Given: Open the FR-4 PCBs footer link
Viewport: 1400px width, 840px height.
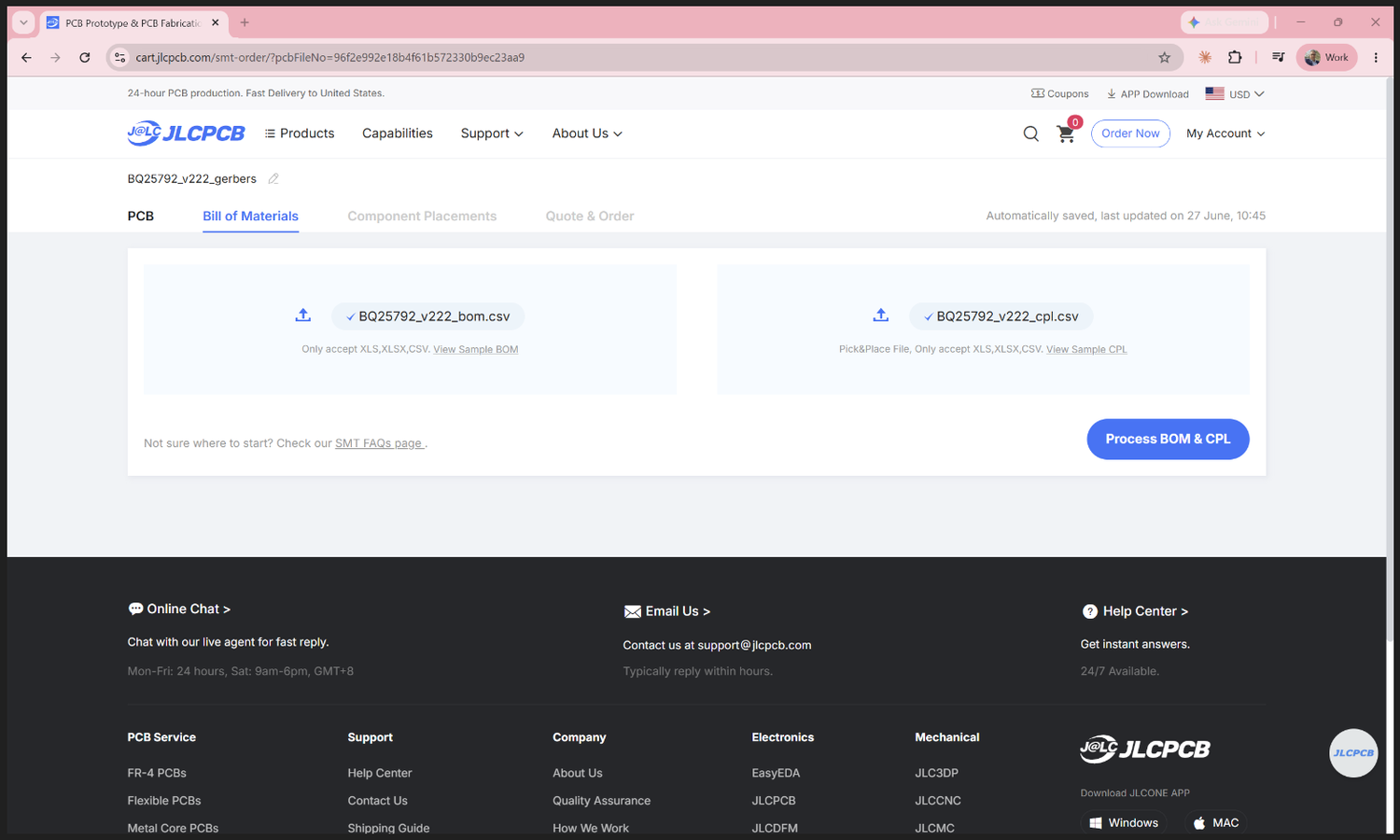Looking at the screenshot, I should pyautogui.click(x=157, y=773).
